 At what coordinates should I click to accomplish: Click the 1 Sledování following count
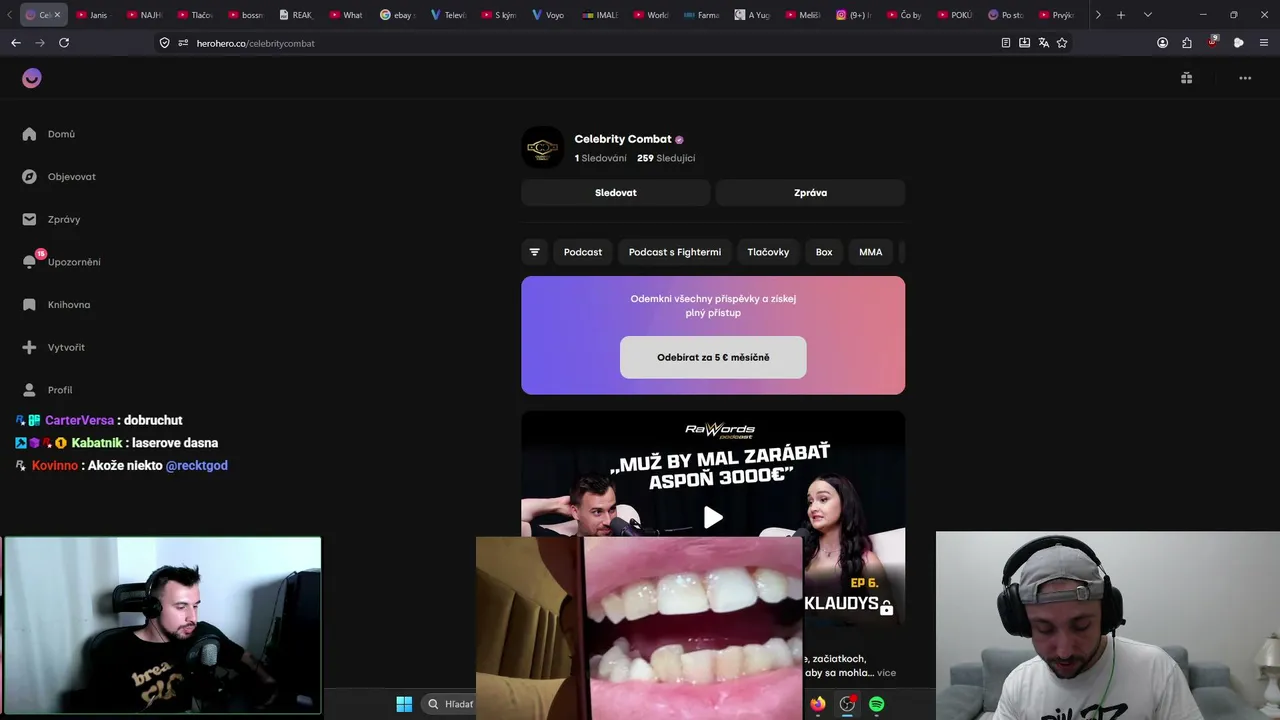[601, 158]
